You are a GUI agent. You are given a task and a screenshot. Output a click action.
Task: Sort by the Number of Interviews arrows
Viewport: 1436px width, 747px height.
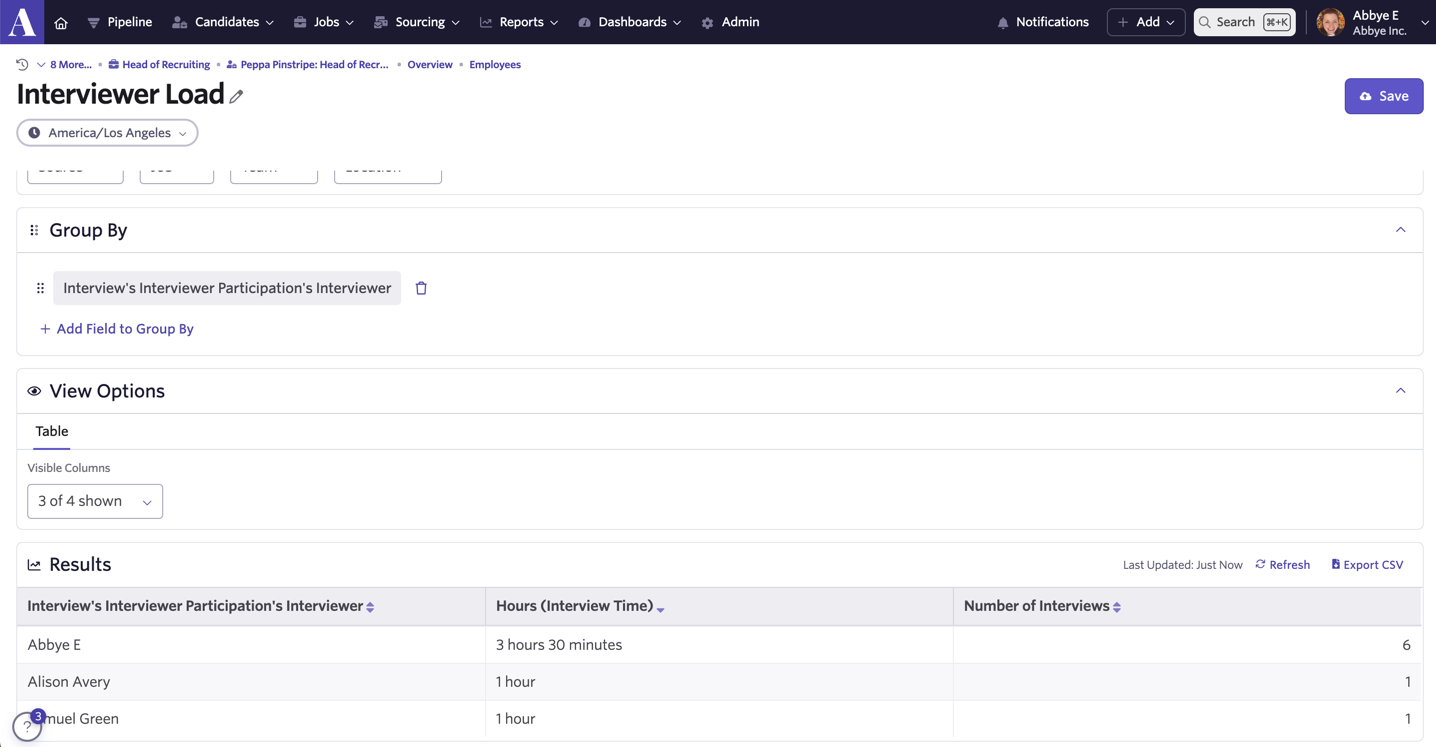point(1117,607)
